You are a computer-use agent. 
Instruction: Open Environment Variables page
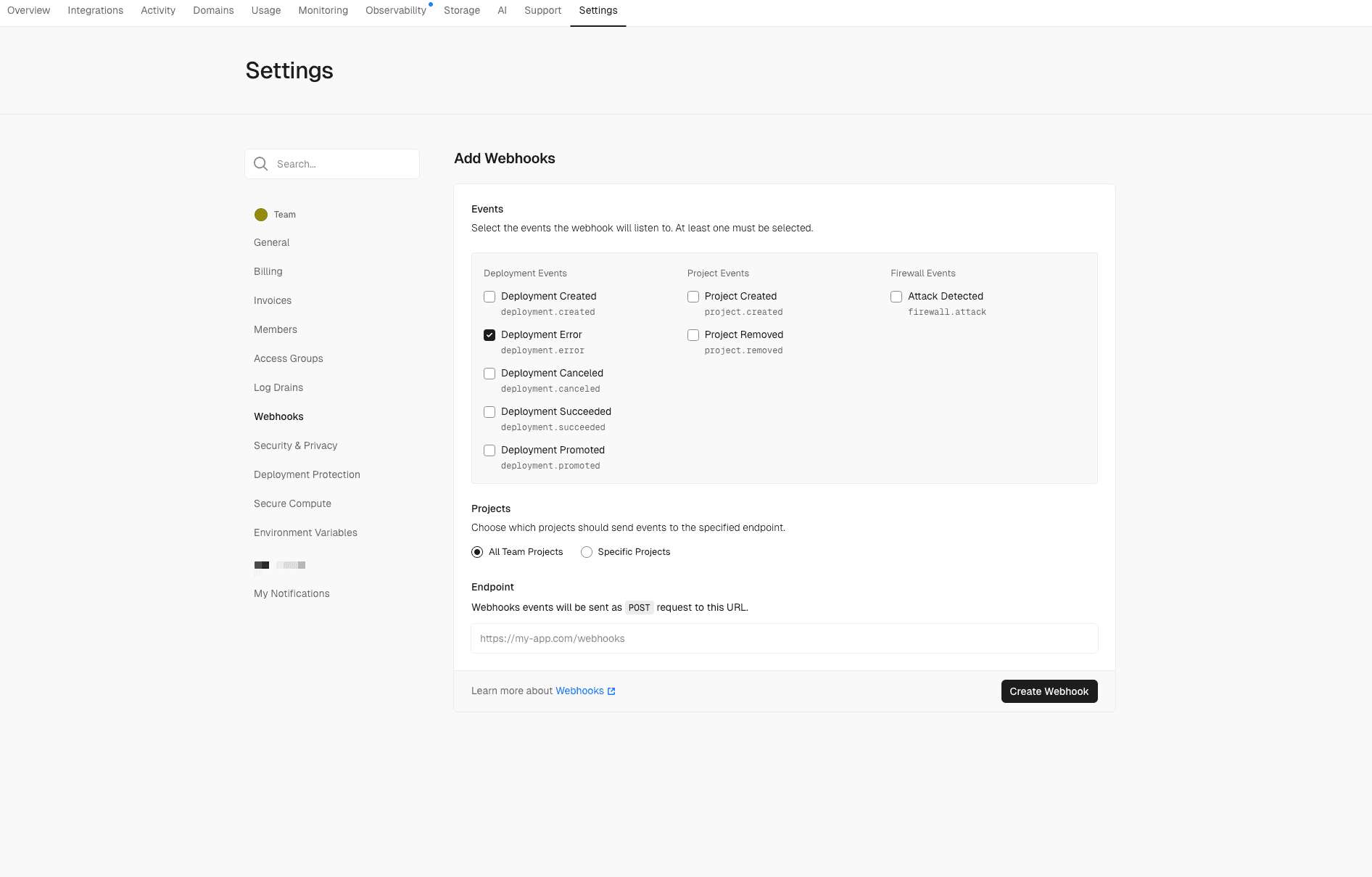point(306,532)
